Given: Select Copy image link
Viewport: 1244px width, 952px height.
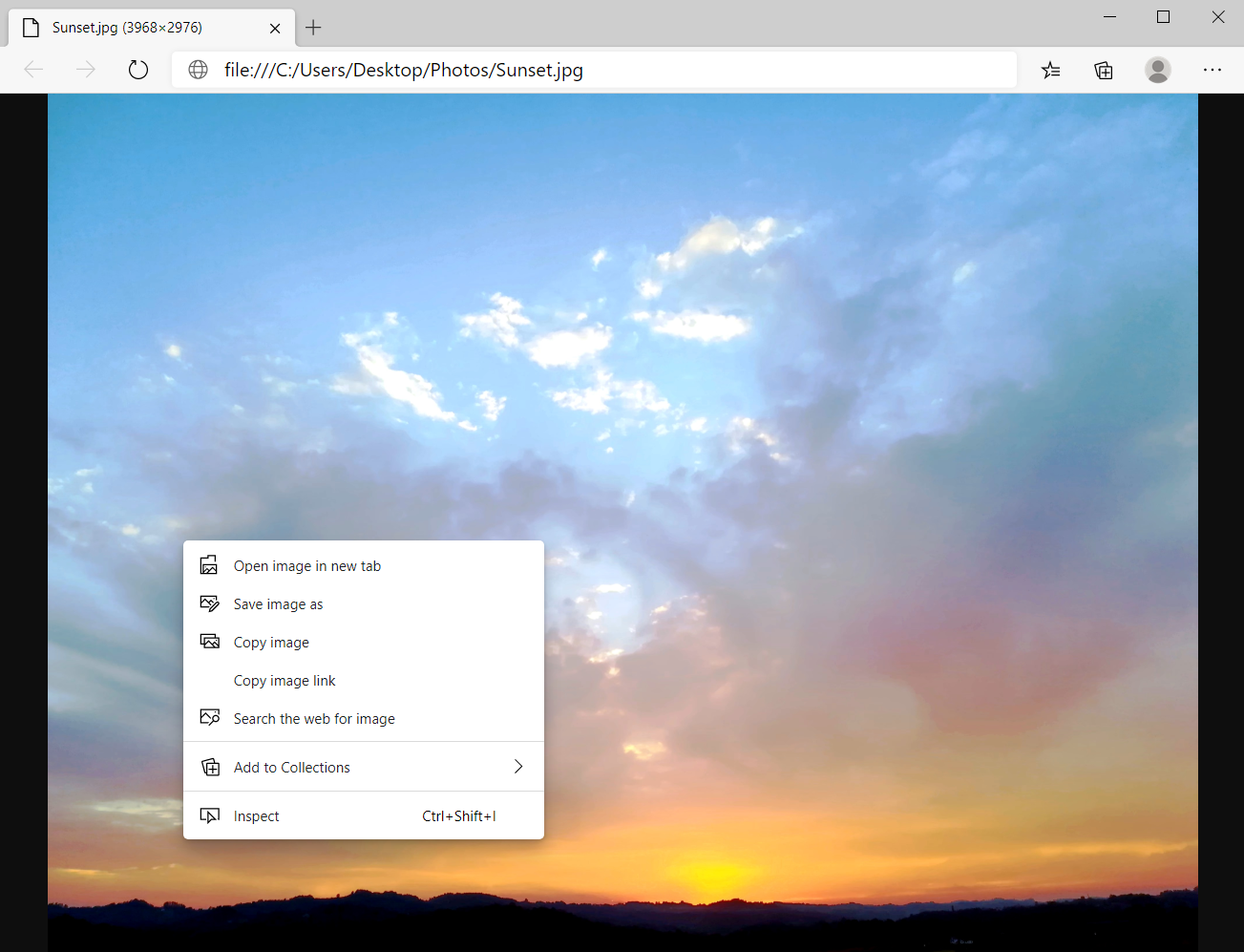Looking at the screenshot, I should 285,681.
